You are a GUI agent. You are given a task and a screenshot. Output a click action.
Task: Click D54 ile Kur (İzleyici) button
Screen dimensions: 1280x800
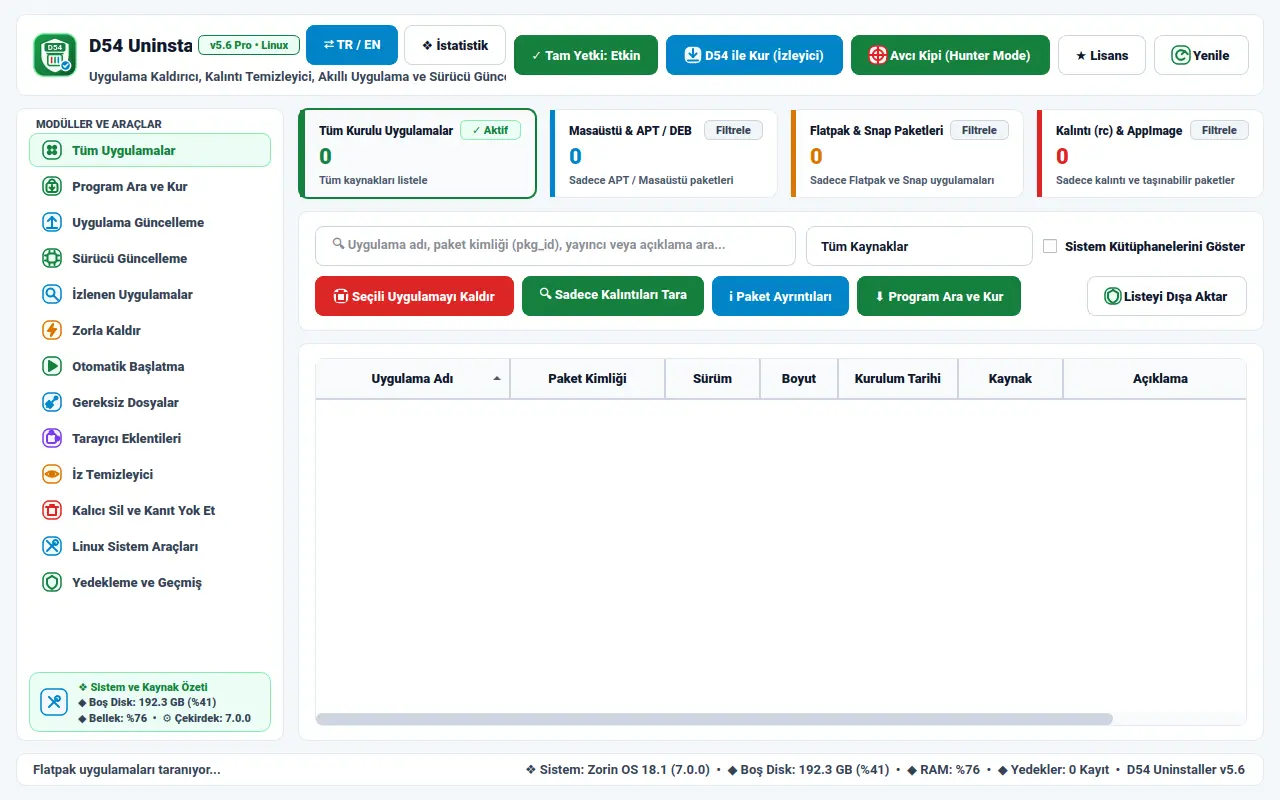[x=754, y=55]
